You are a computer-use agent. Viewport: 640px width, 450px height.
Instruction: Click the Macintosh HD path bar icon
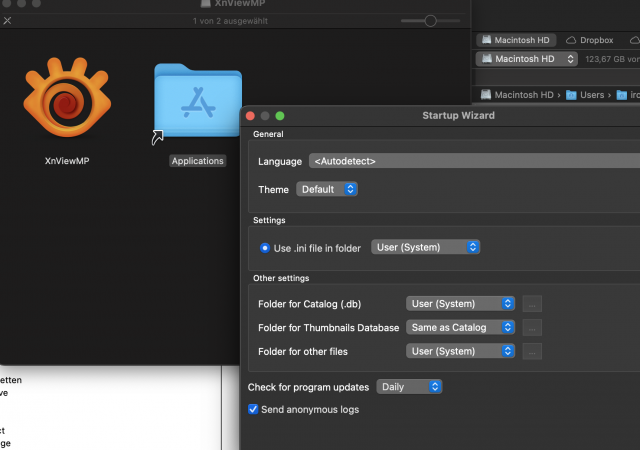coord(486,95)
